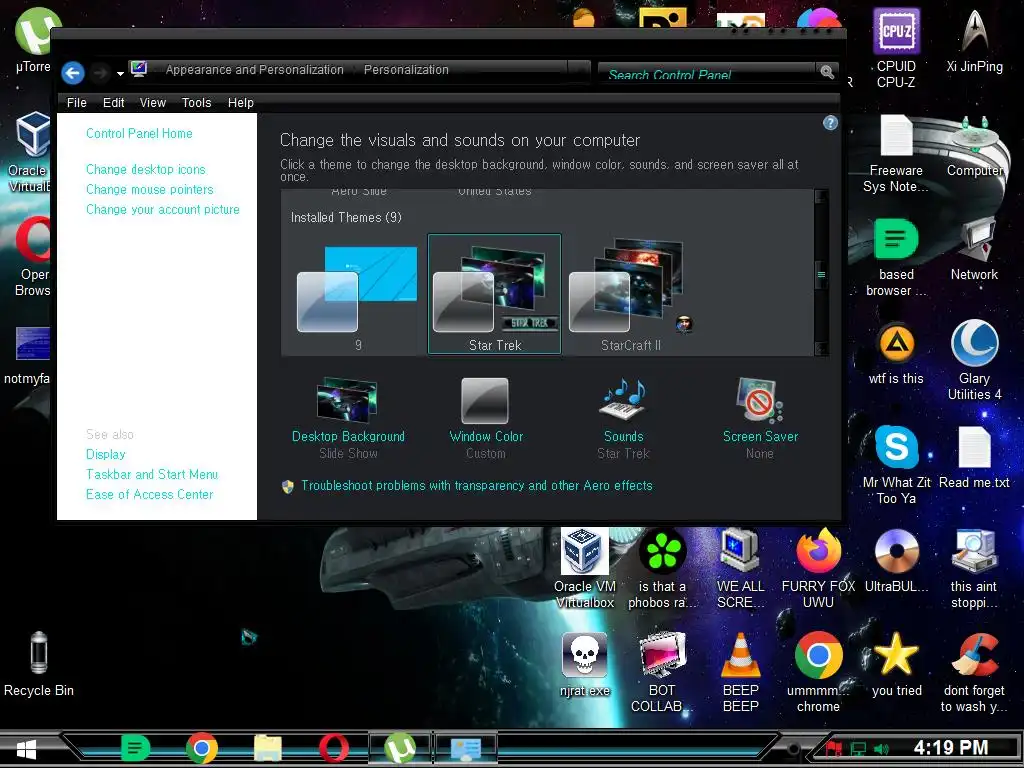Click the Windows Start button

[x=26, y=748]
